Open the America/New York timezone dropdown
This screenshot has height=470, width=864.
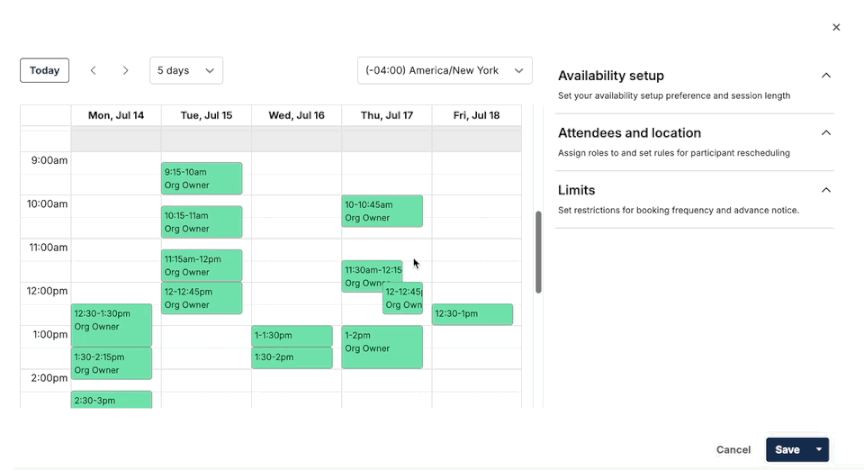(x=445, y=71)
